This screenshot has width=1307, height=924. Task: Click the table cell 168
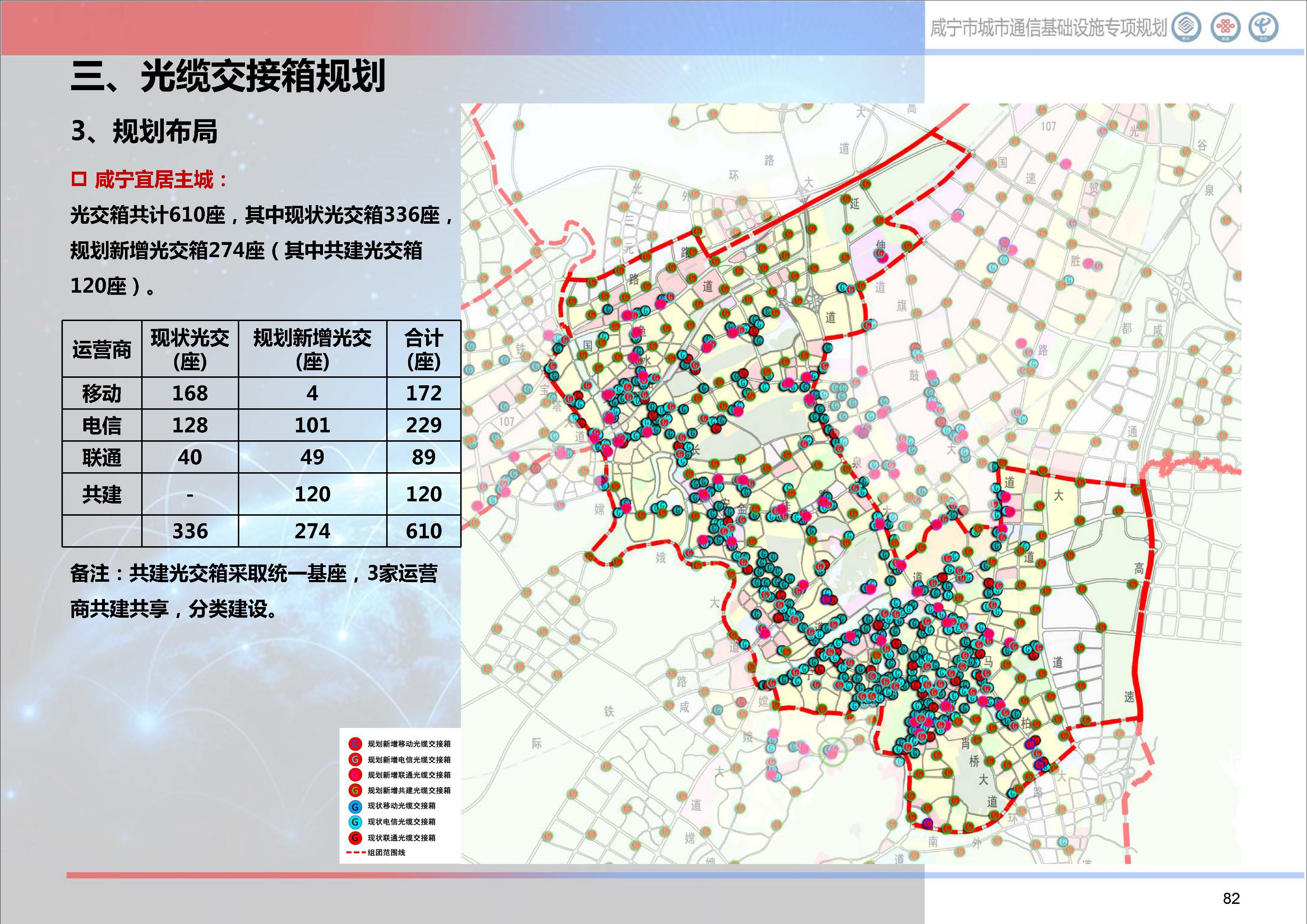click(190, 393)
